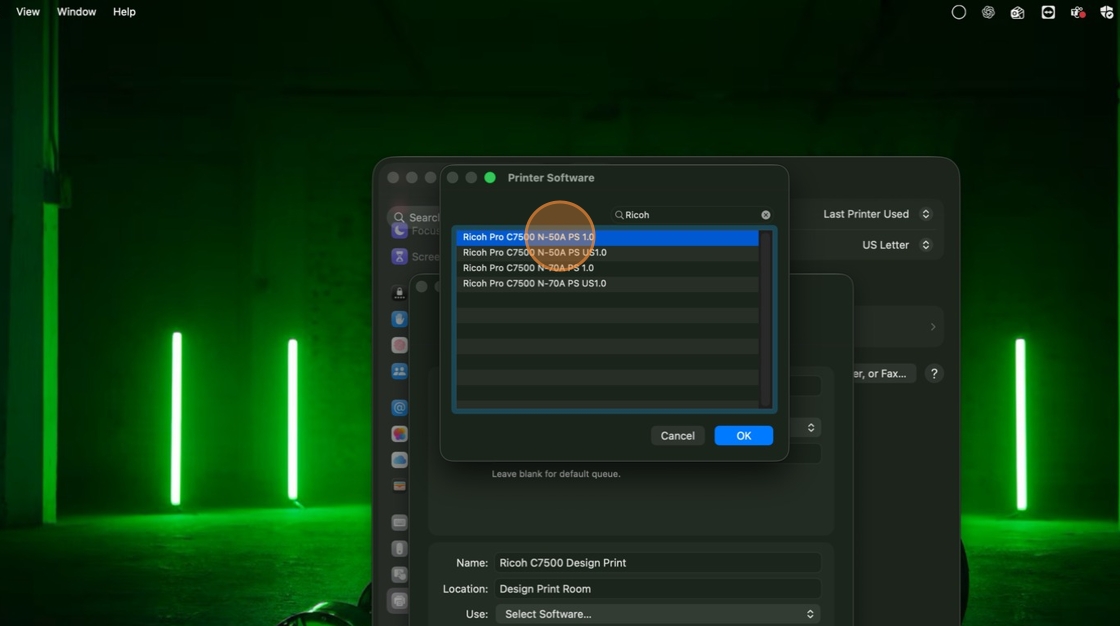Click the Leave blank for default queue text

[556, 474]
